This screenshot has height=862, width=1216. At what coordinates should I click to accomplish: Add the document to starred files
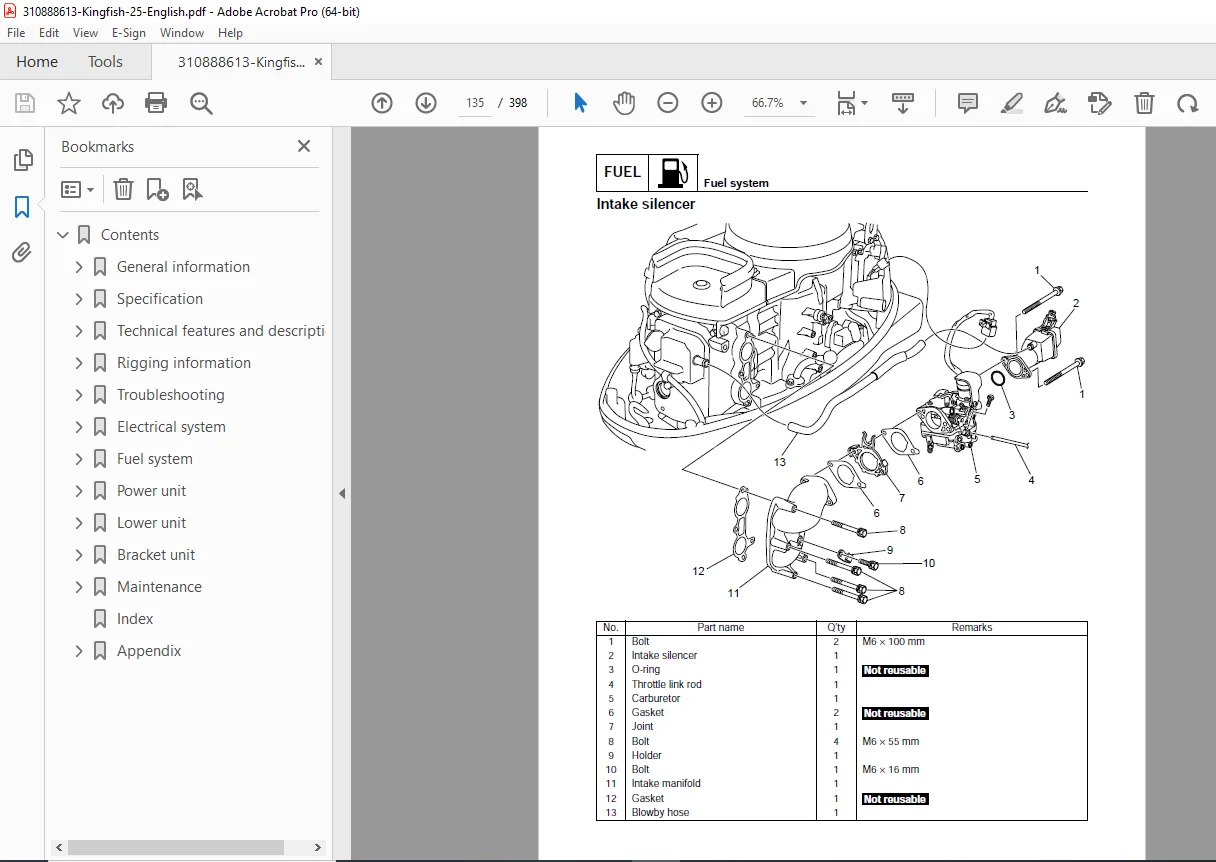(68, 103)
